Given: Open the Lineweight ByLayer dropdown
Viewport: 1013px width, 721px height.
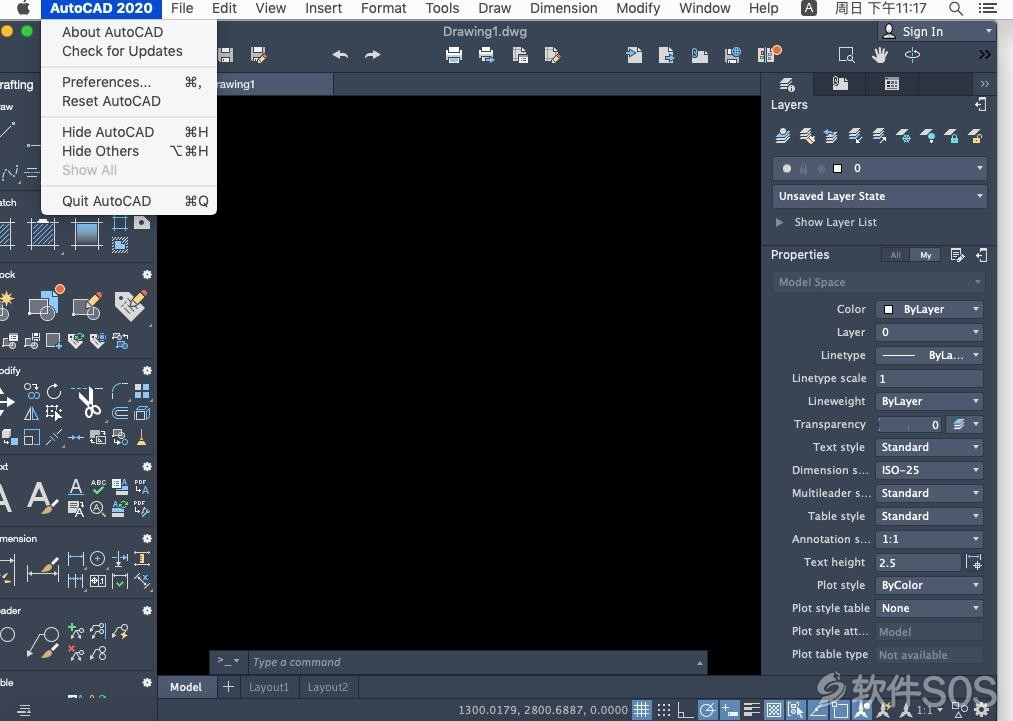Looking at the screenshot, I should click(x=930, y=401).
